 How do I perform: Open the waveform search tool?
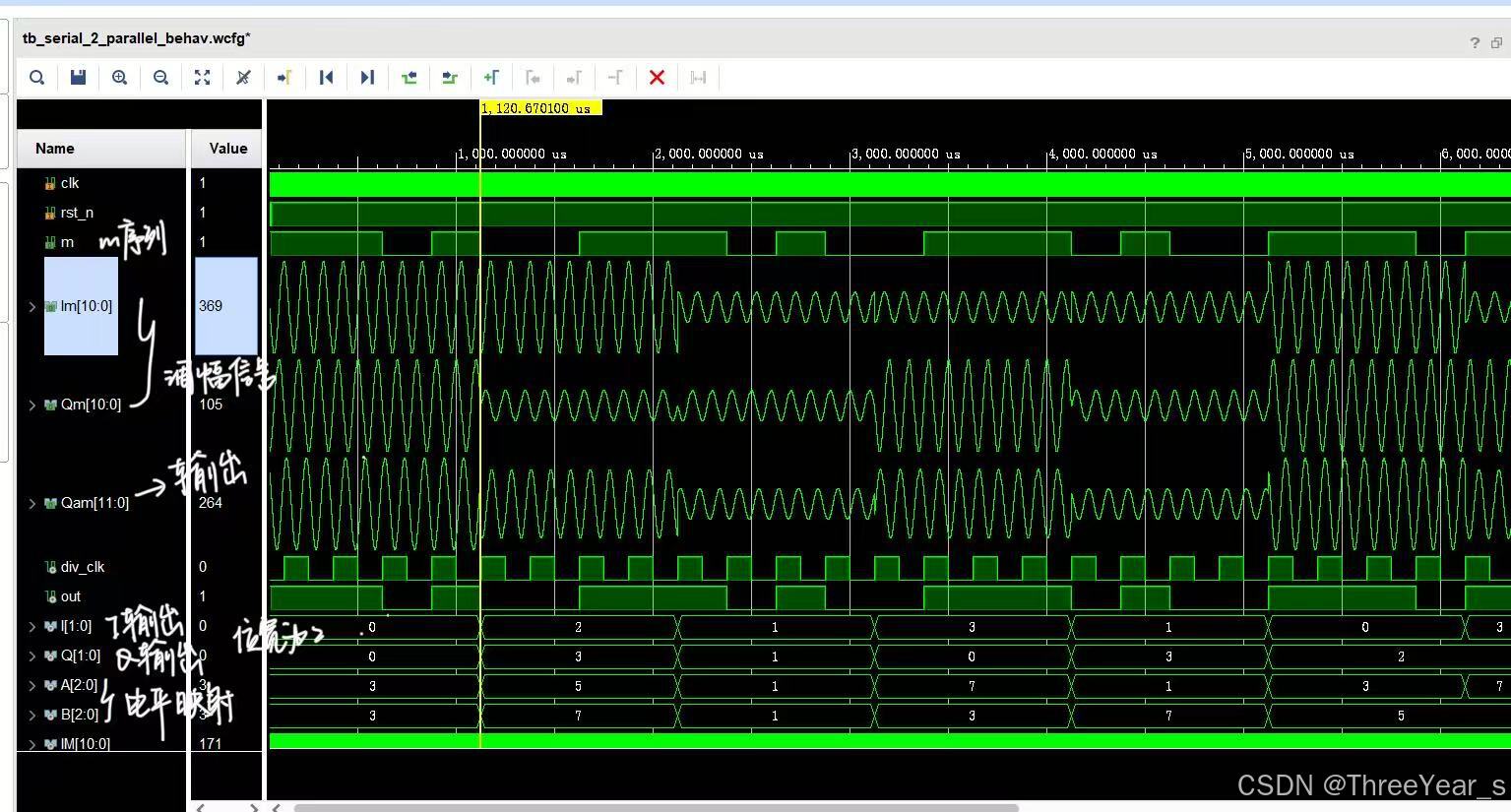(x=36, y=78)
